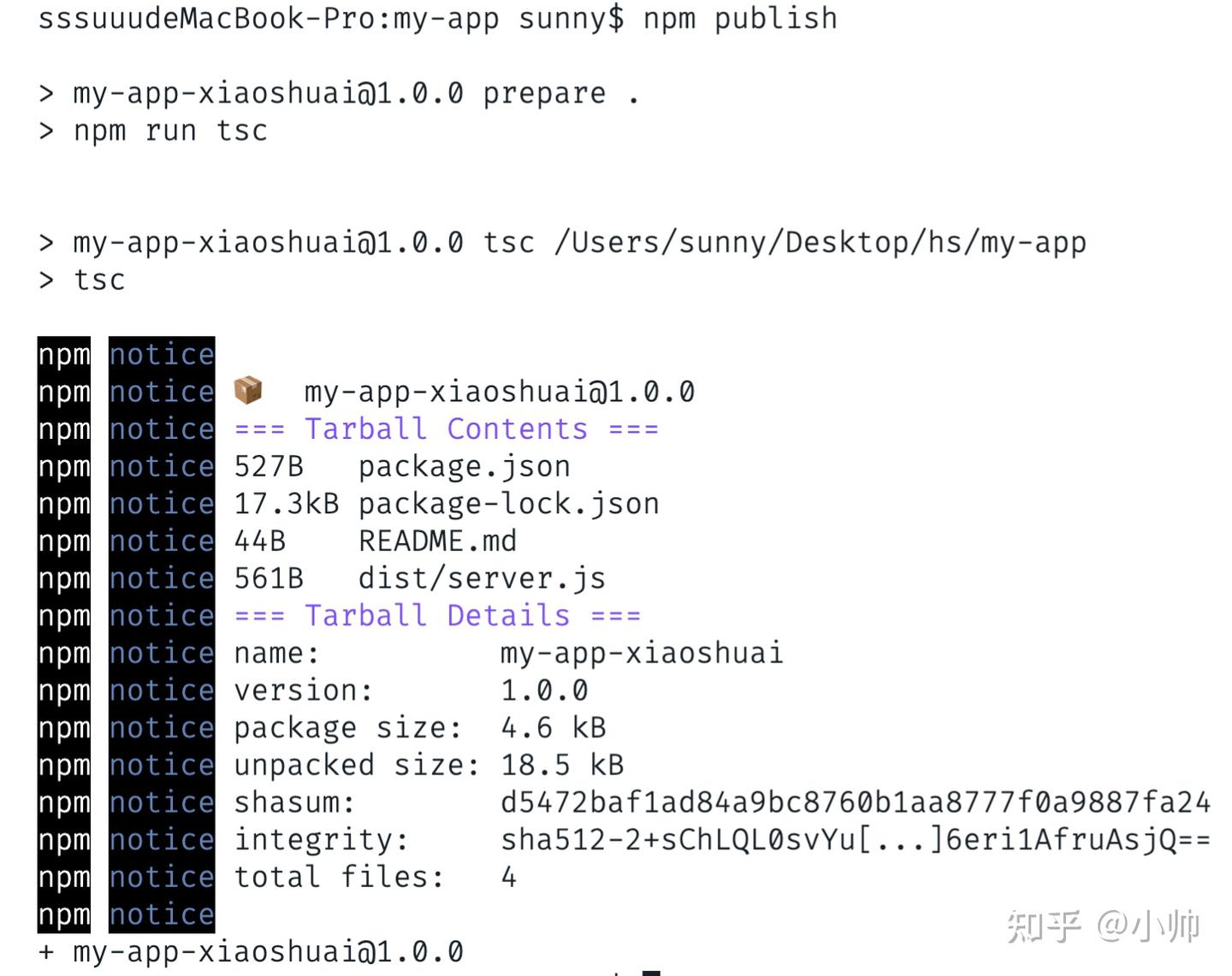
Task: Select the README.md file entry
Action: click(436, 541)
